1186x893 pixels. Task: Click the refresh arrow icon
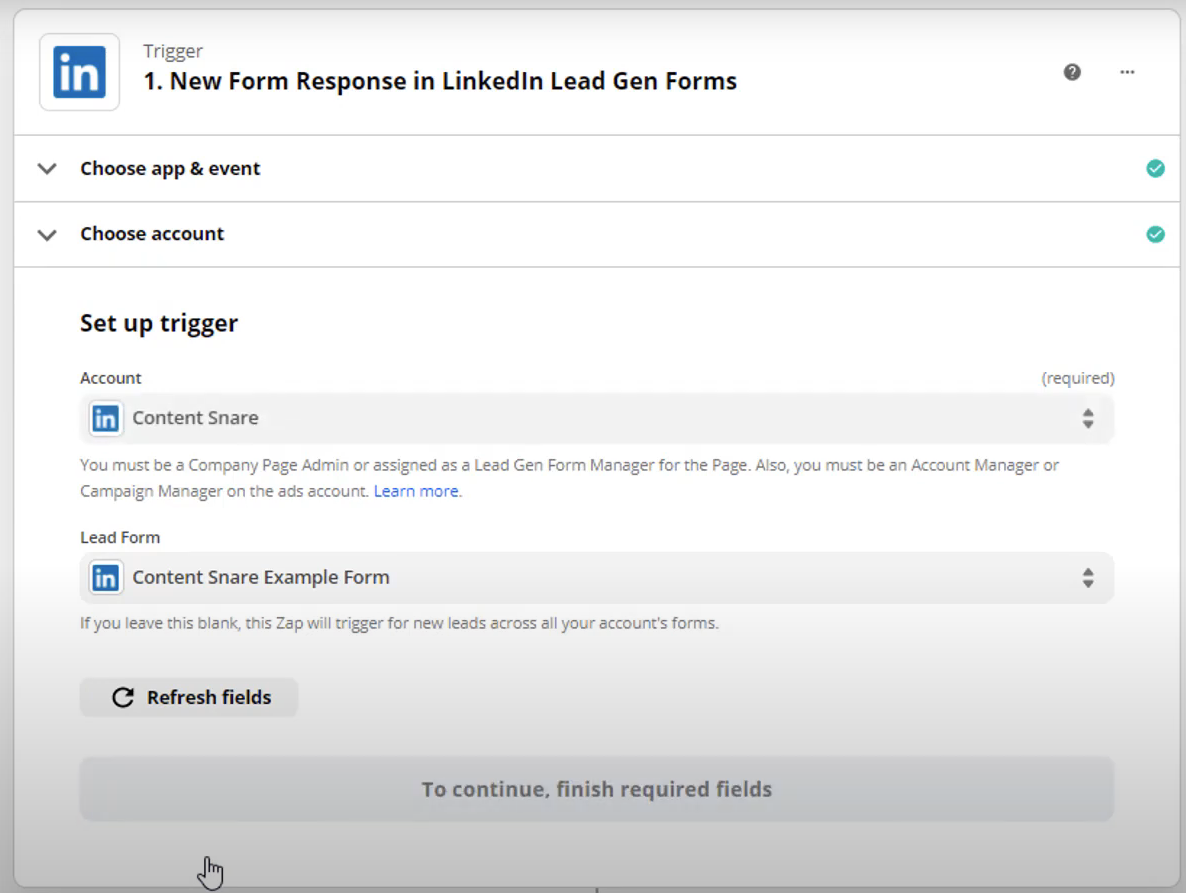pos(123,697)
